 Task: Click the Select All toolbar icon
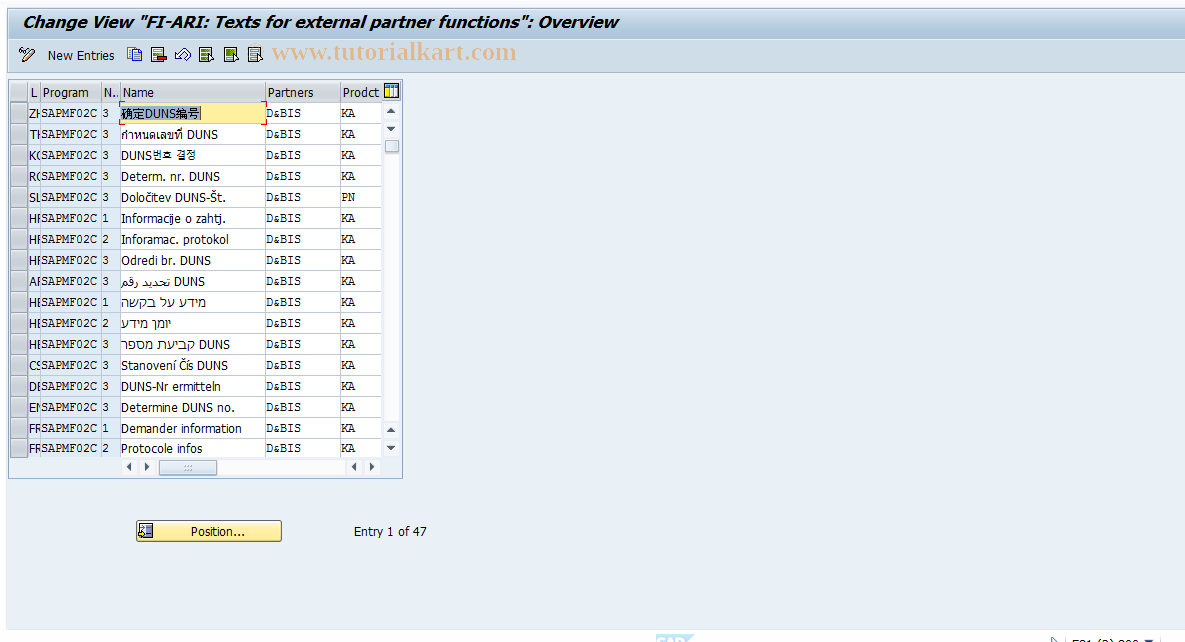[206, 54]
